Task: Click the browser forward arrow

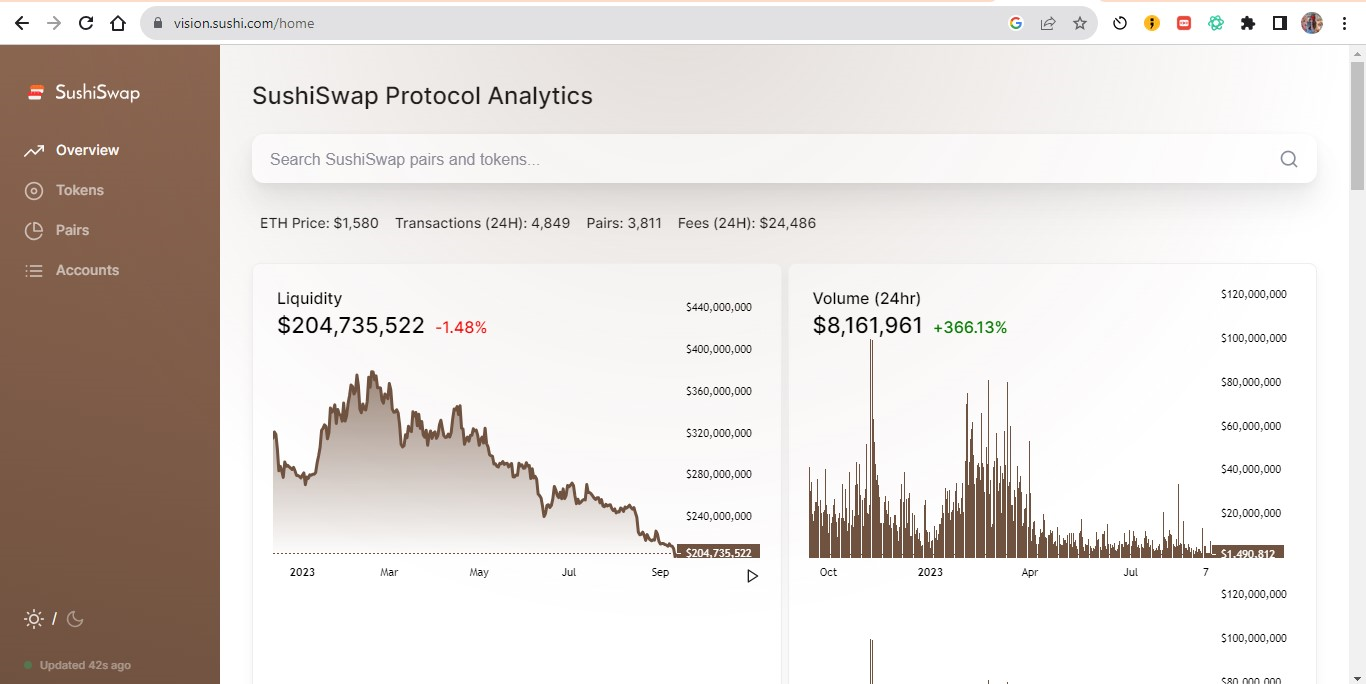Action: [54, 23]
